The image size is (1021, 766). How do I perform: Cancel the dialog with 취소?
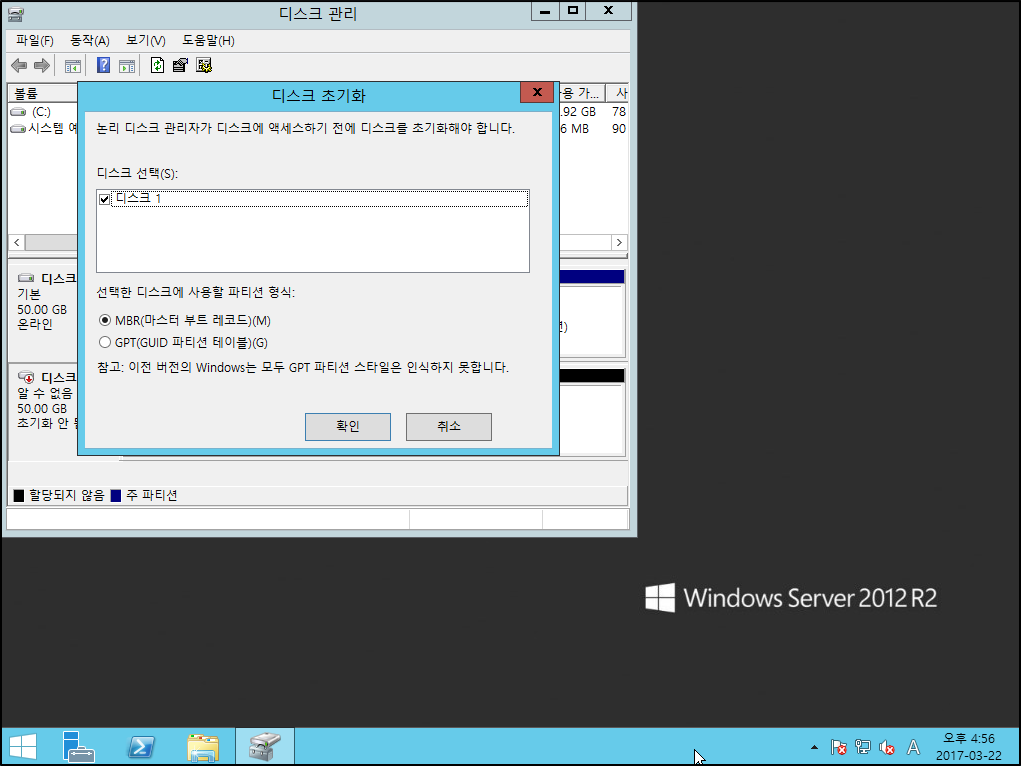coord(449,427)
